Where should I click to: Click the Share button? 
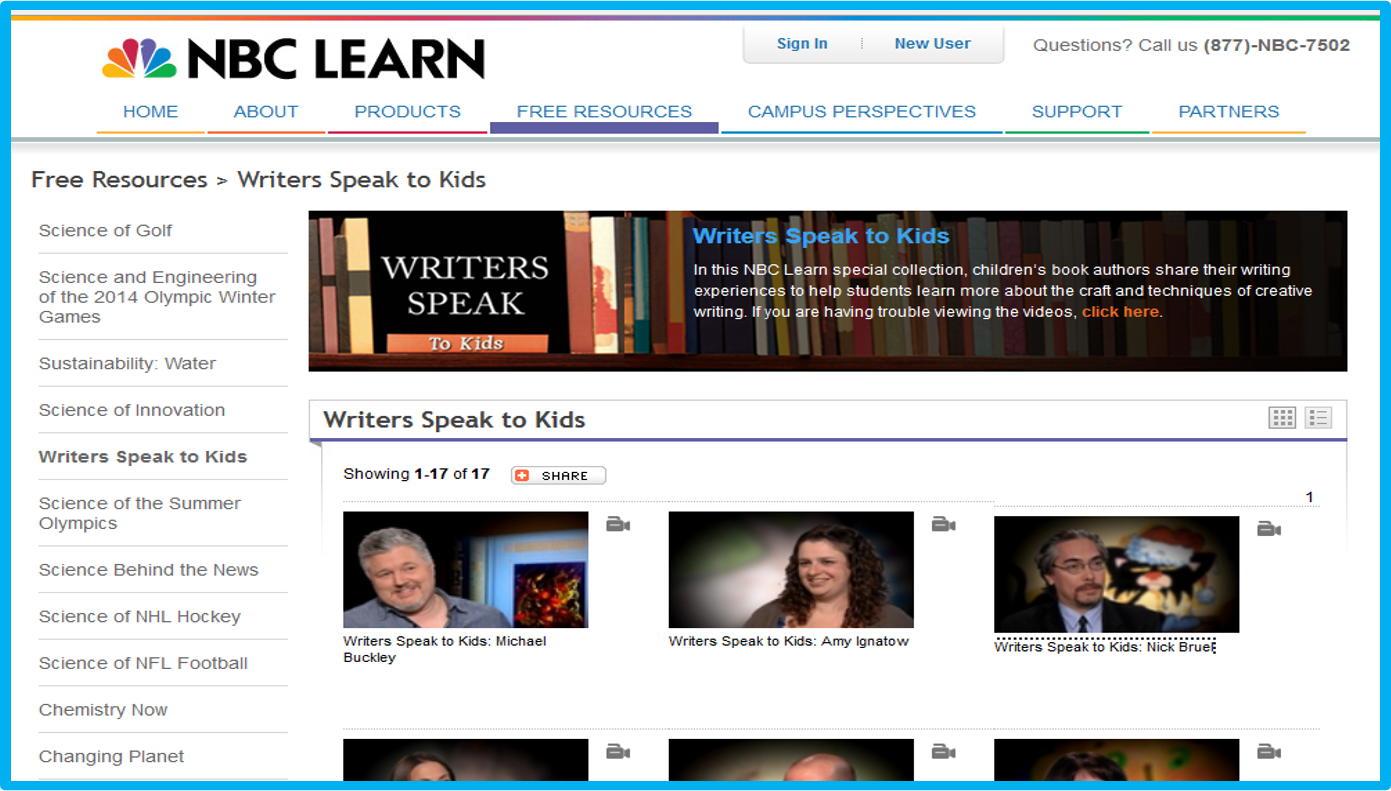point(558,475)
